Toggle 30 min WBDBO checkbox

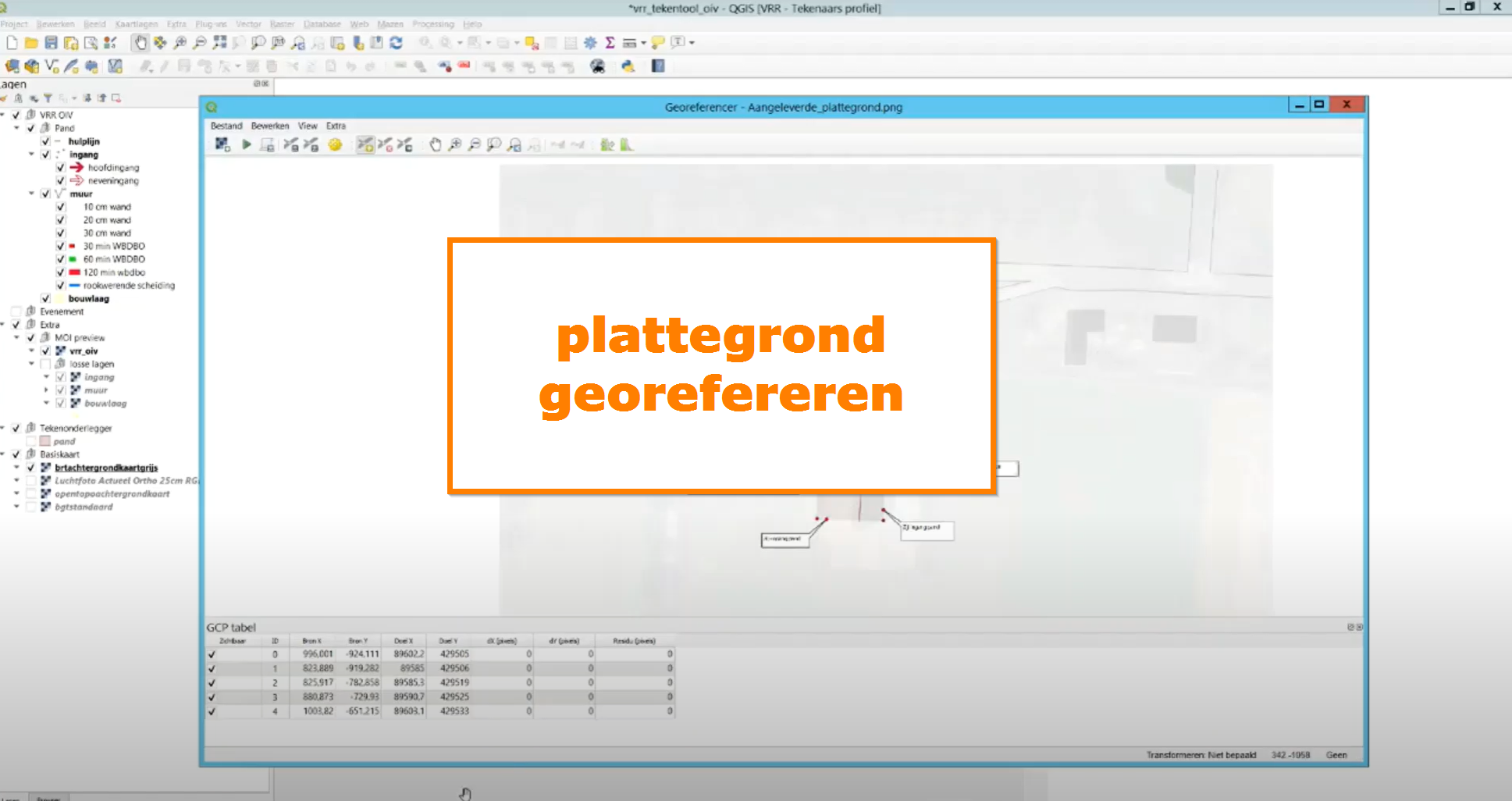[60, 246]
